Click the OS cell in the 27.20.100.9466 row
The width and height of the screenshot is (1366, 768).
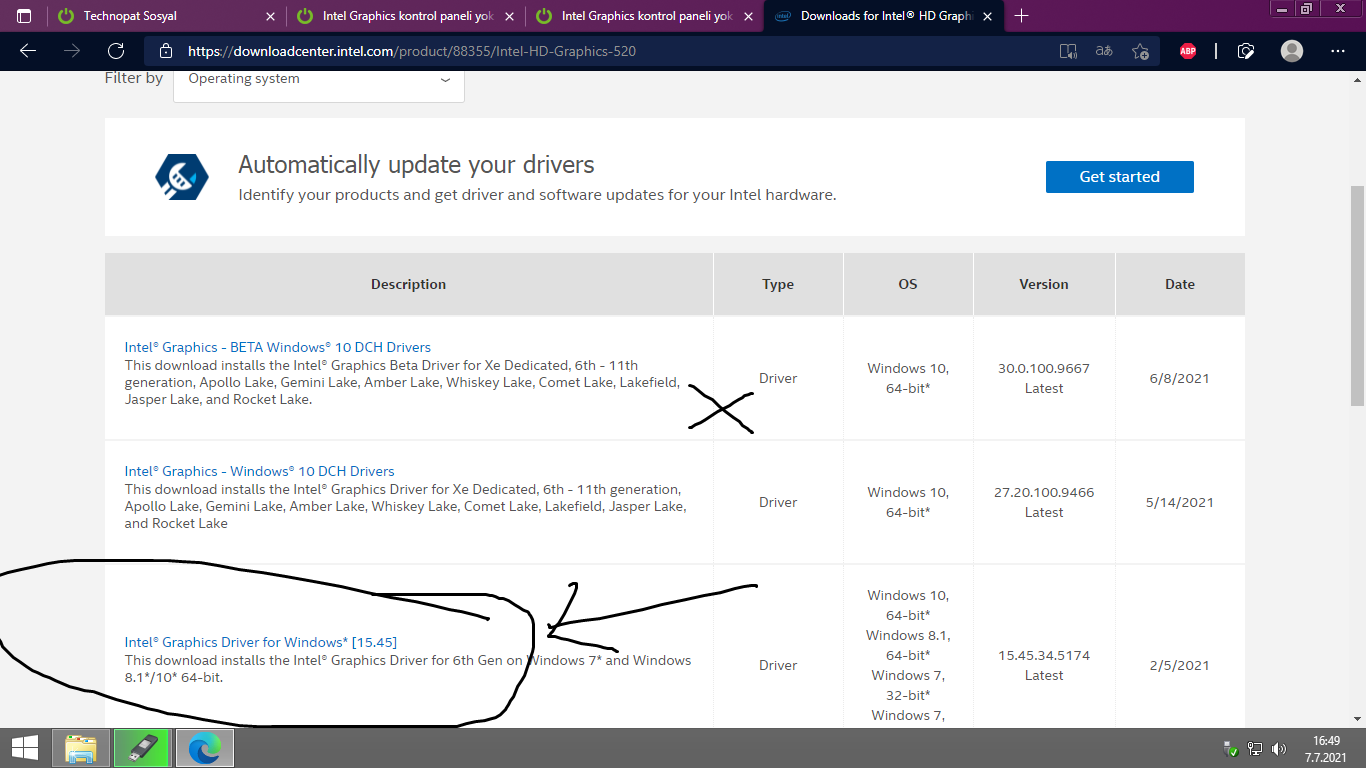908,502
